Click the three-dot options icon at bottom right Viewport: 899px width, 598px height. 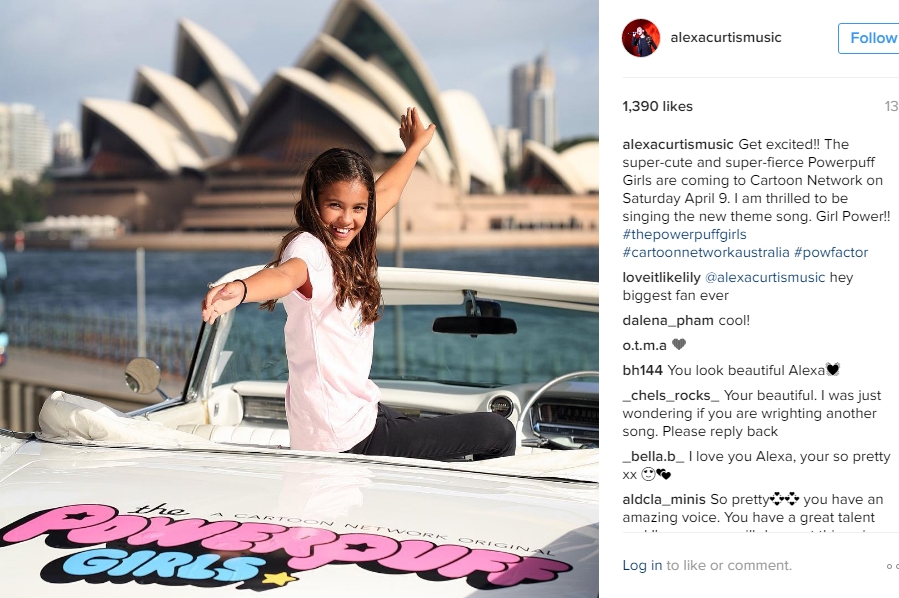(892, 566)
